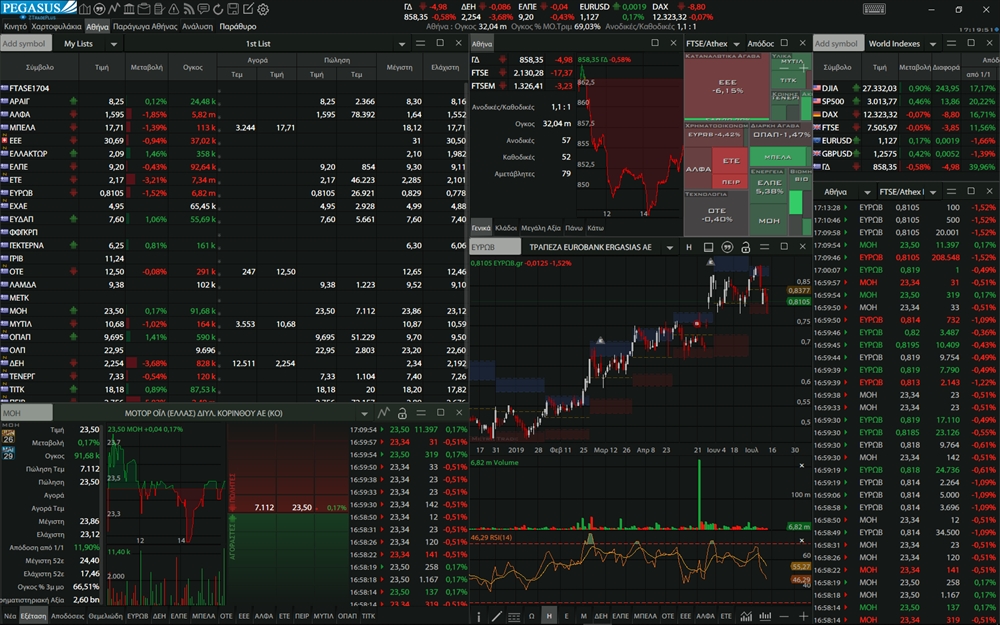Click the on-screen keyboard icon in title bar

(x=874, y=9)
